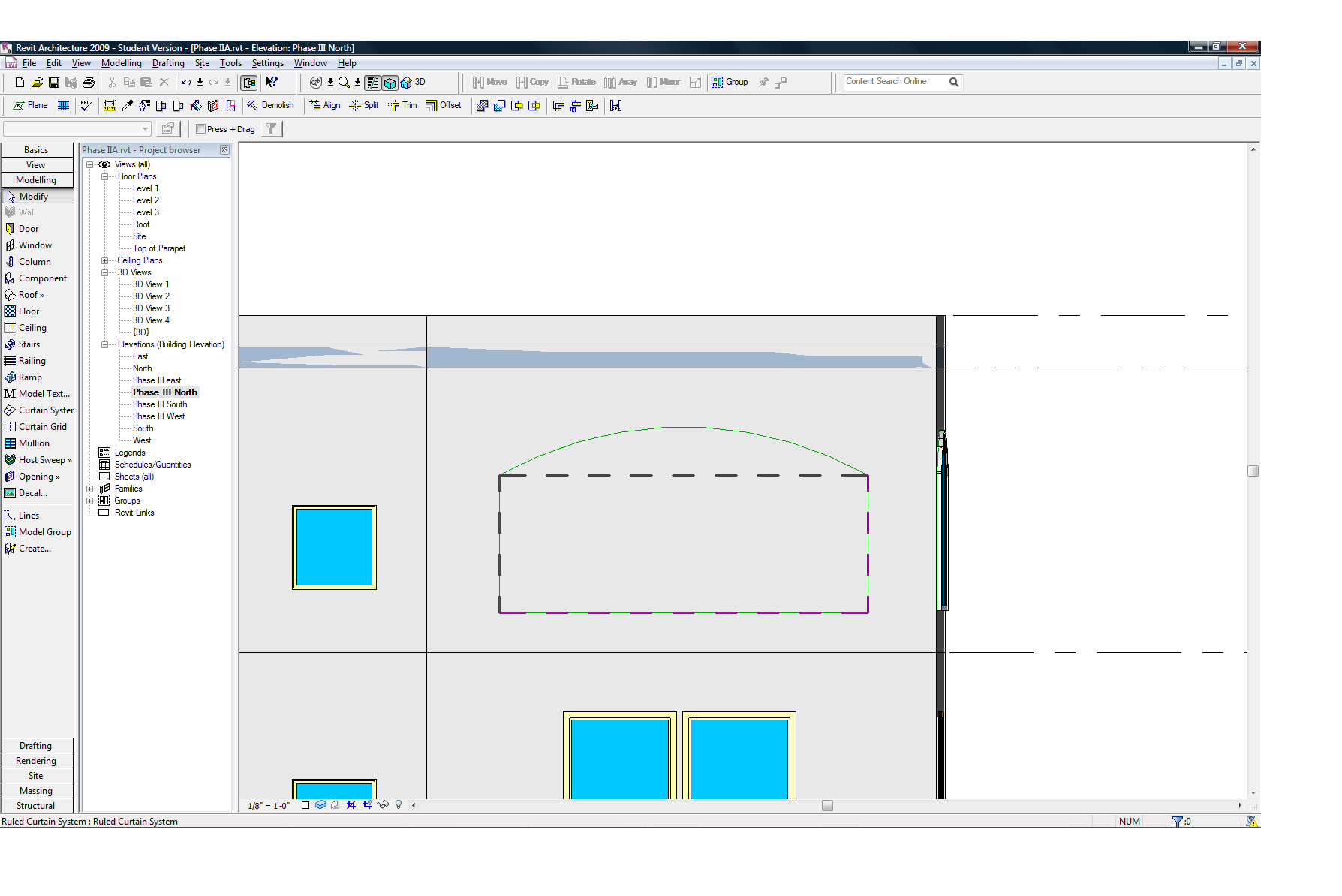Pick the Match Type eyedropper

(x=128, y=106)
